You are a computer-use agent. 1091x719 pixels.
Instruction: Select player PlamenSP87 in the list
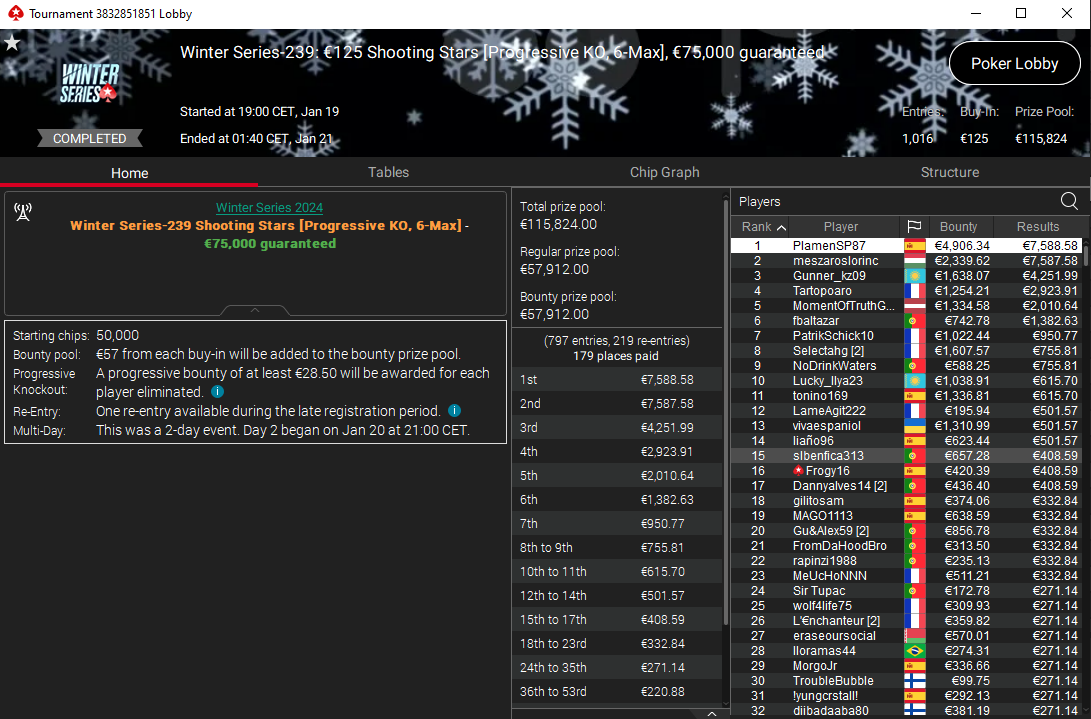[x=907, y=246]
